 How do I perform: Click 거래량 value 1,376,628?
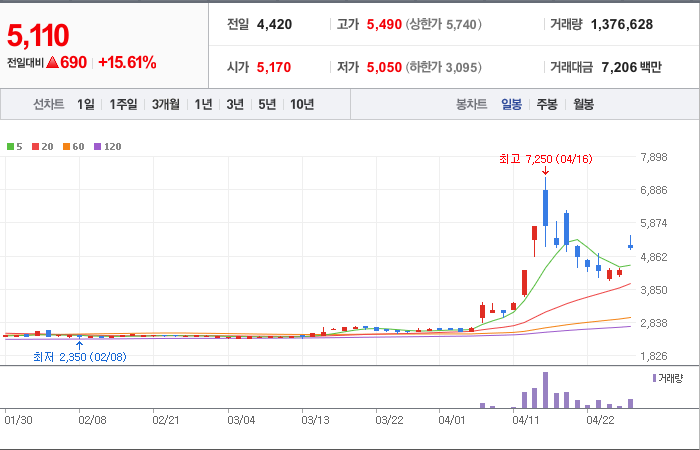click(622, 24)
